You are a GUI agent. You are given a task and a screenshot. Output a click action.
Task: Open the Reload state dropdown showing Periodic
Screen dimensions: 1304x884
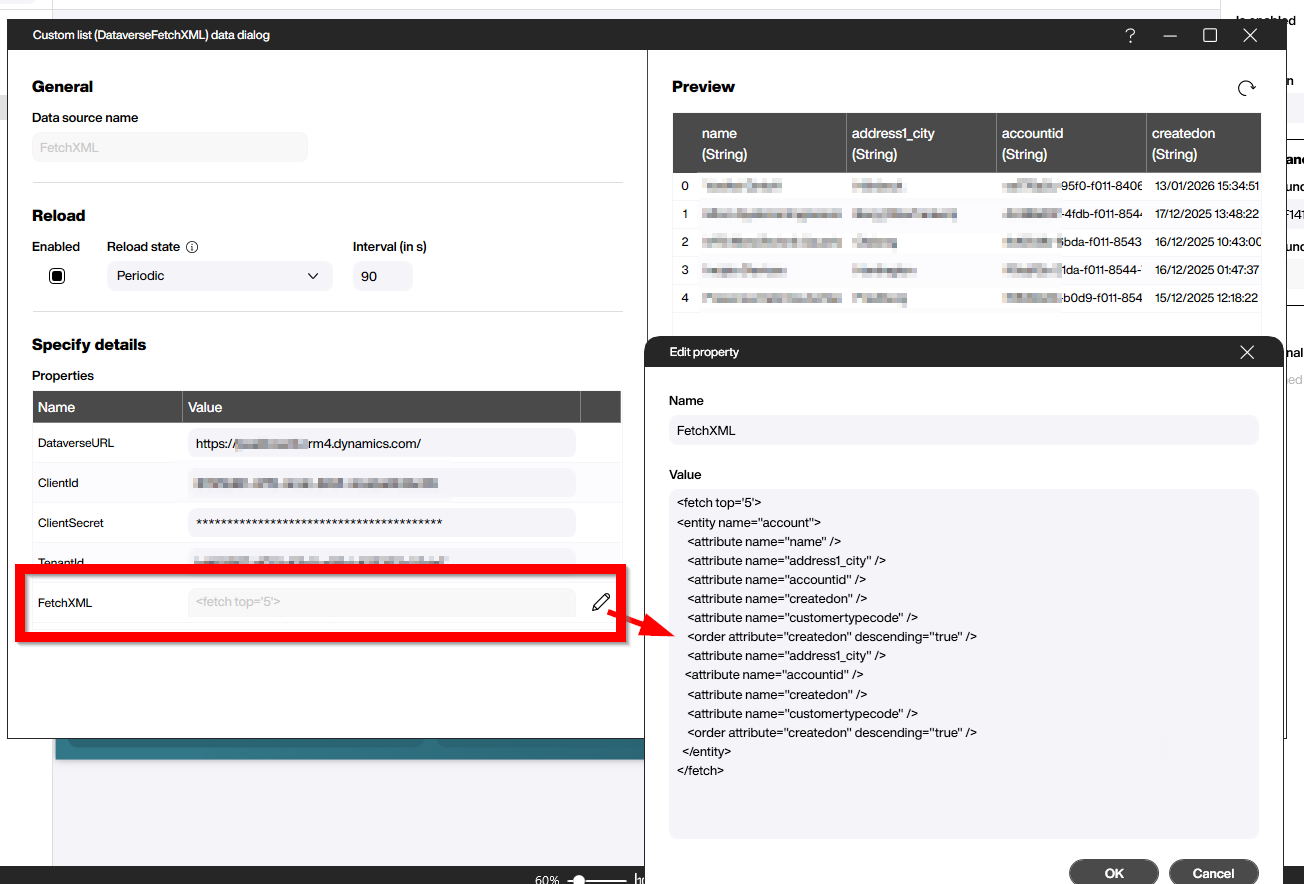(x=219, y=275)
